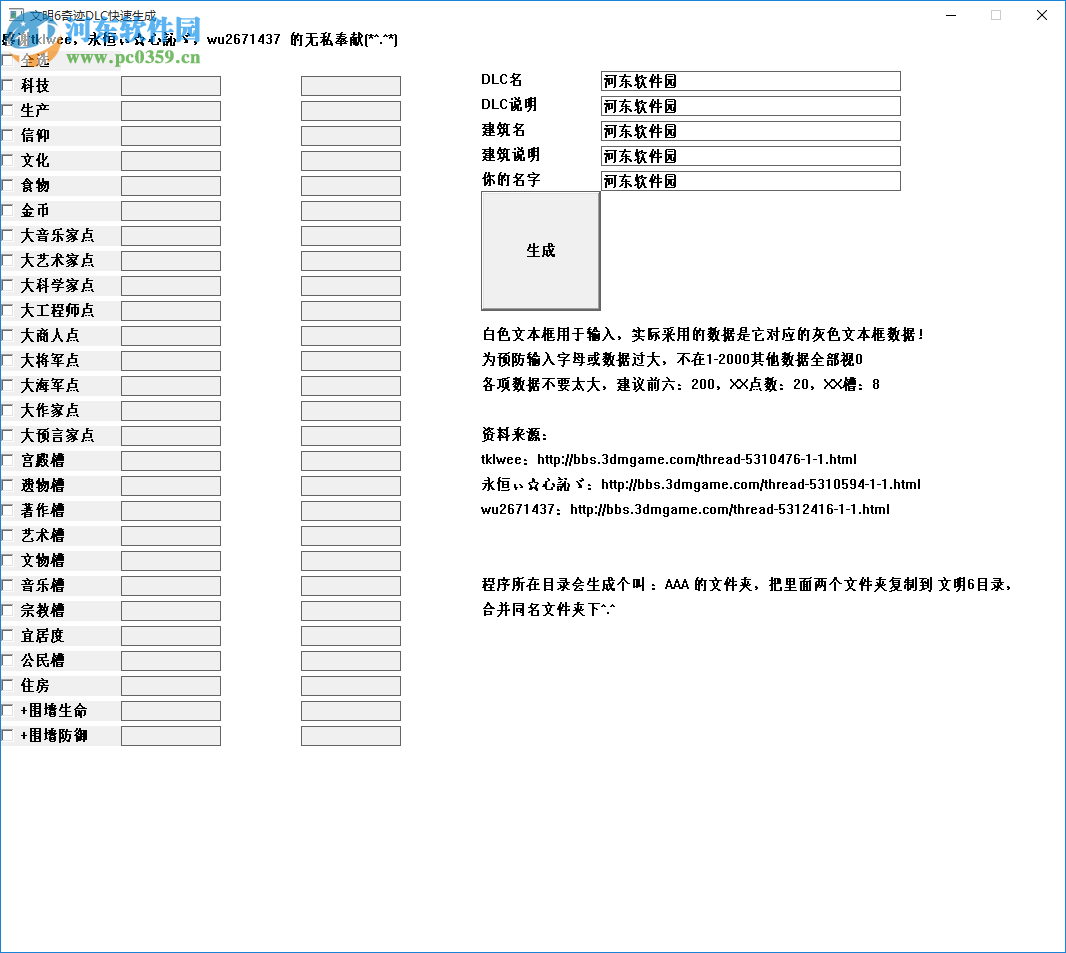The width and height of the screenshot is (1066, 953).
Task: Click the DLC名 input field
Action: [x=748, y=80]
